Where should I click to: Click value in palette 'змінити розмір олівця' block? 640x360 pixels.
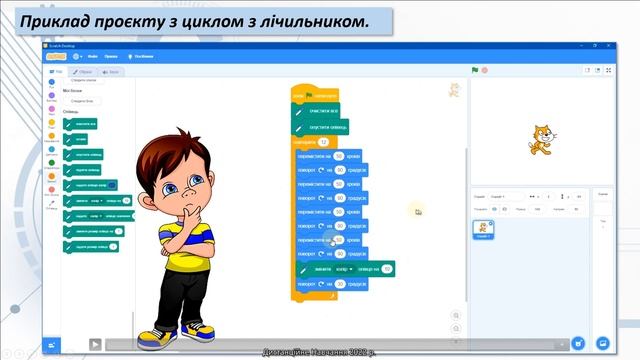pos(118,231)
